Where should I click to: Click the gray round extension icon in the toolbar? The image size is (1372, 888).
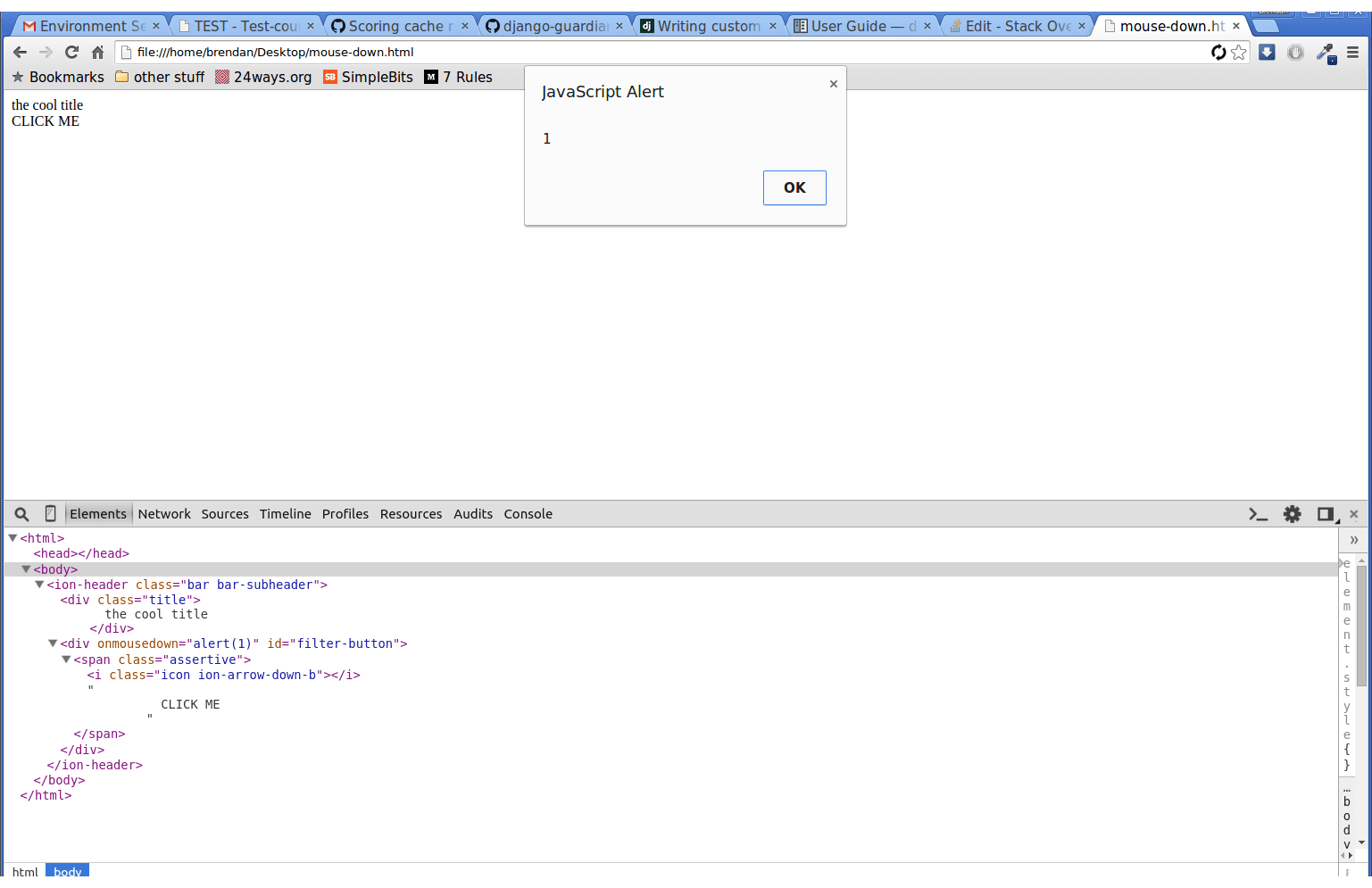coord(1295,53)
